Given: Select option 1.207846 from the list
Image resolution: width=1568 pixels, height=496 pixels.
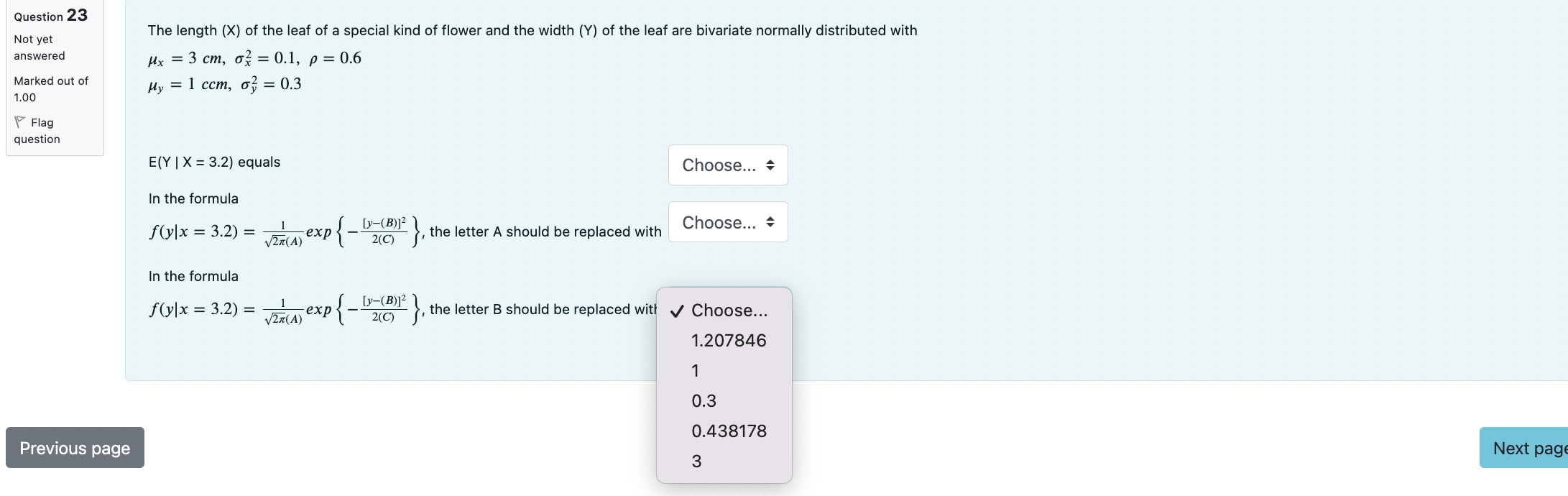Looking at the screenshot, I should (x=728, y=340).
